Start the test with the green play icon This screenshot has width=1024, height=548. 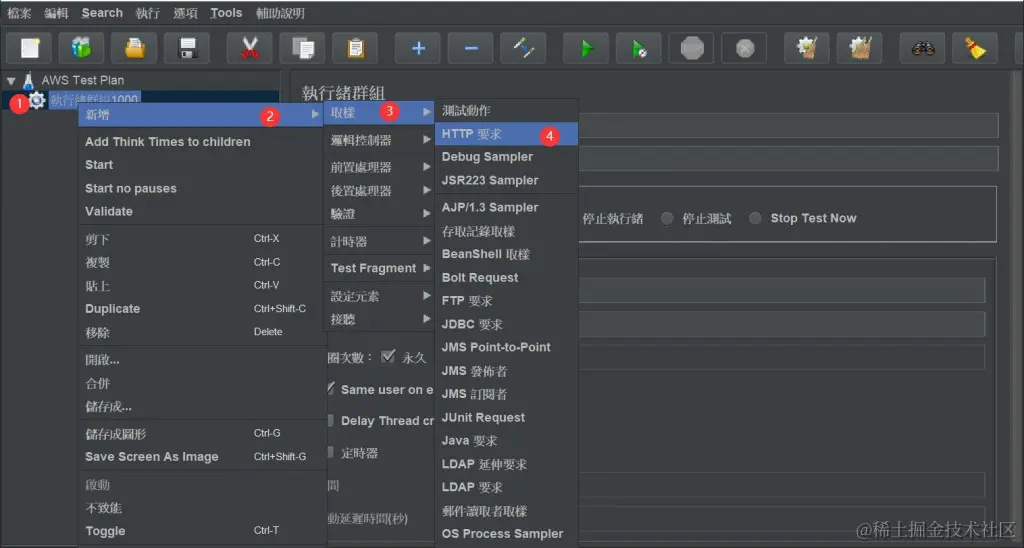click(586, 48)
